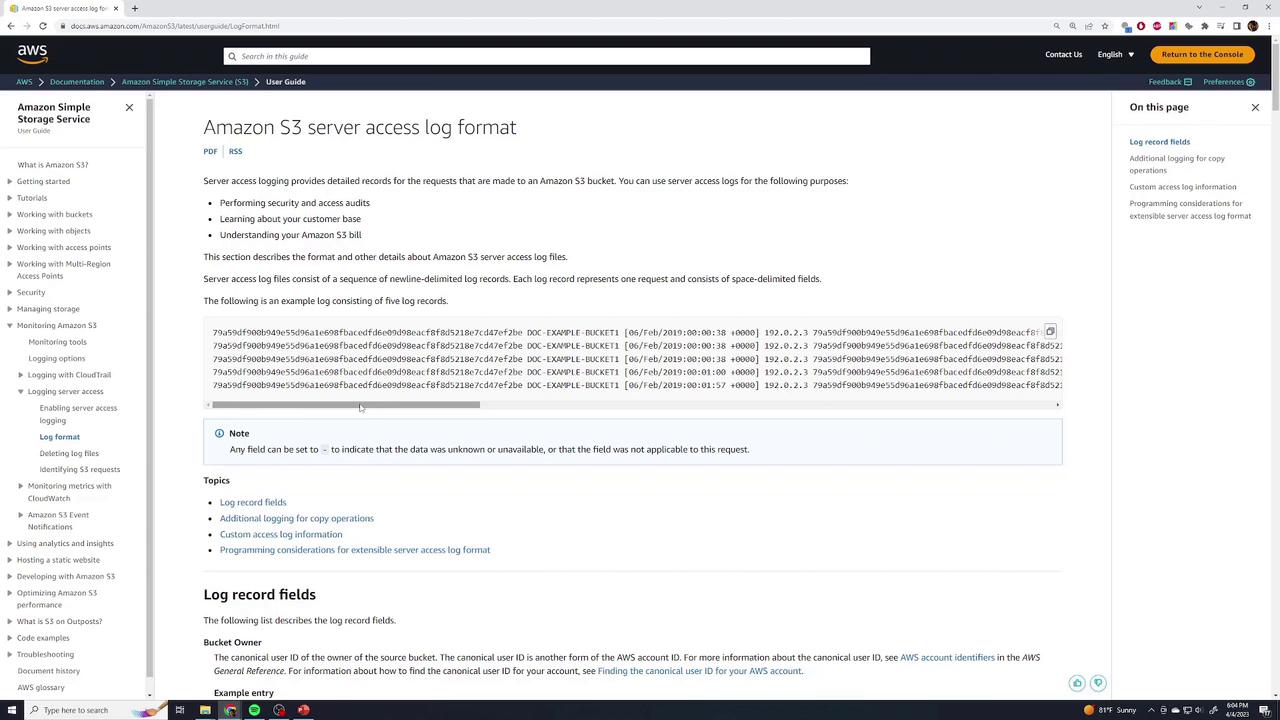1280x720 pixels.
Task: Click the search box in the guide header
Action: click(x=547, y=56)
